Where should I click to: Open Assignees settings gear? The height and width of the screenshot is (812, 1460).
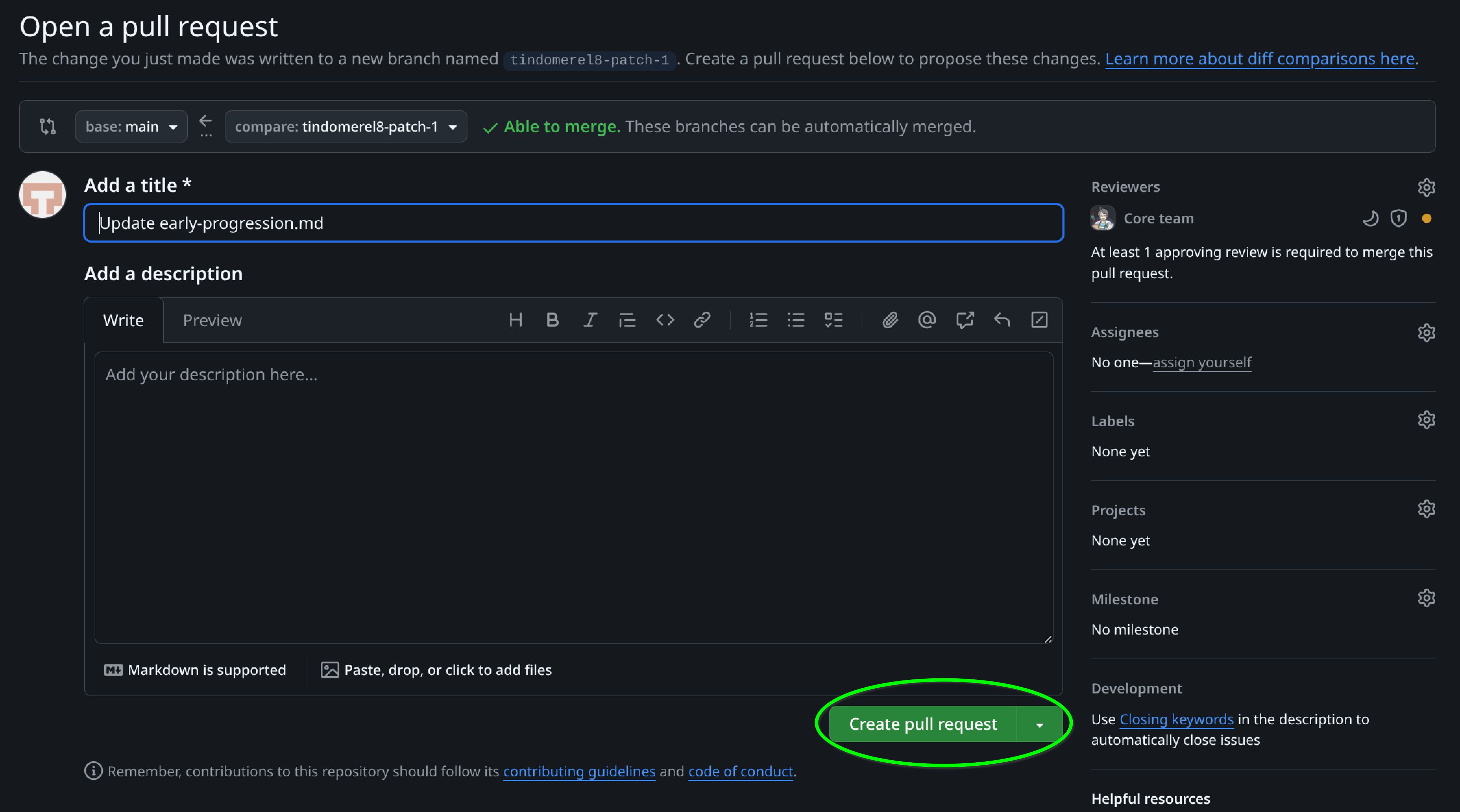tap(1426, 333)
